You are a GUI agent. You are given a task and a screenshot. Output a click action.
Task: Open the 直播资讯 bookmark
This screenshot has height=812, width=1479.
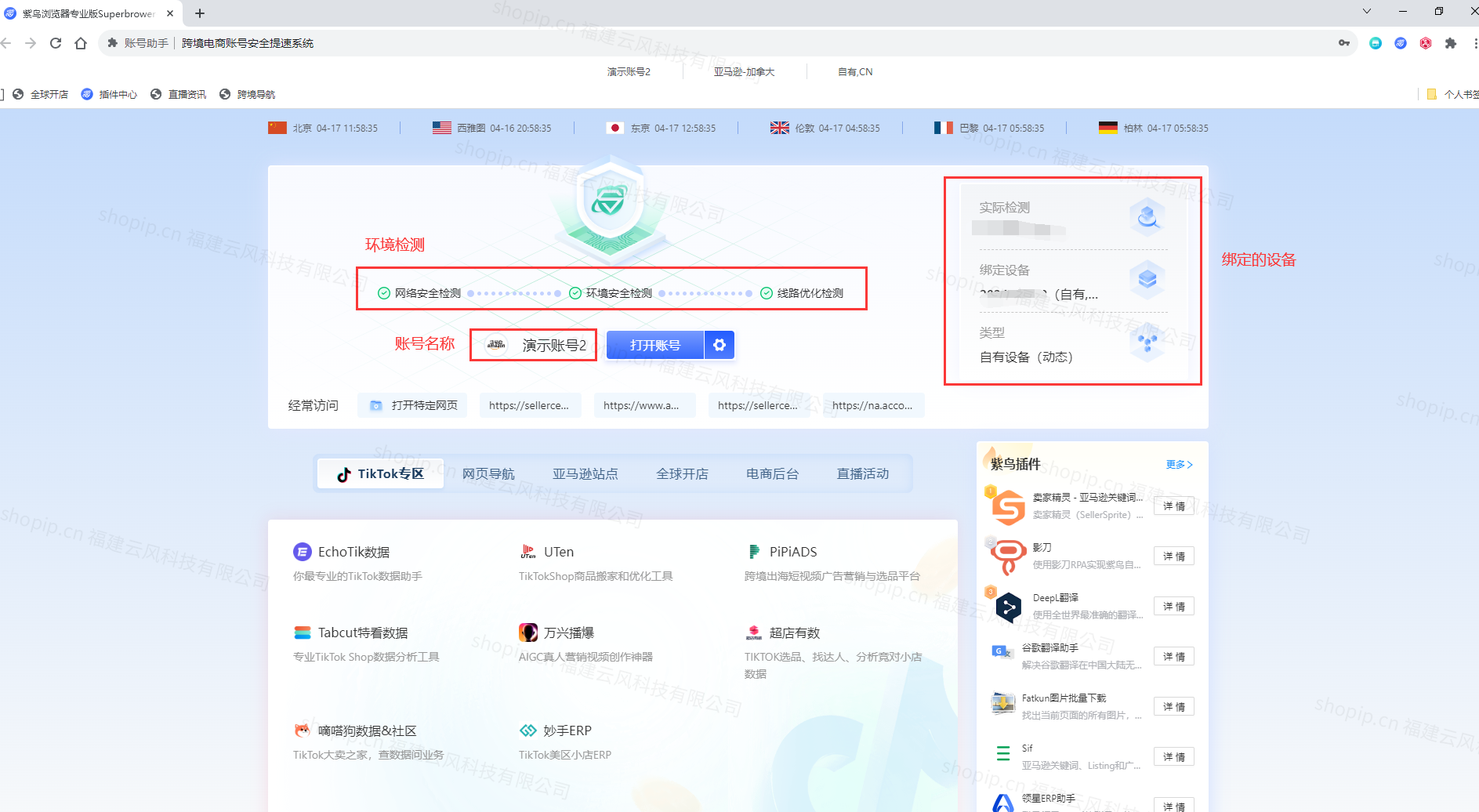tap(179, 94)
